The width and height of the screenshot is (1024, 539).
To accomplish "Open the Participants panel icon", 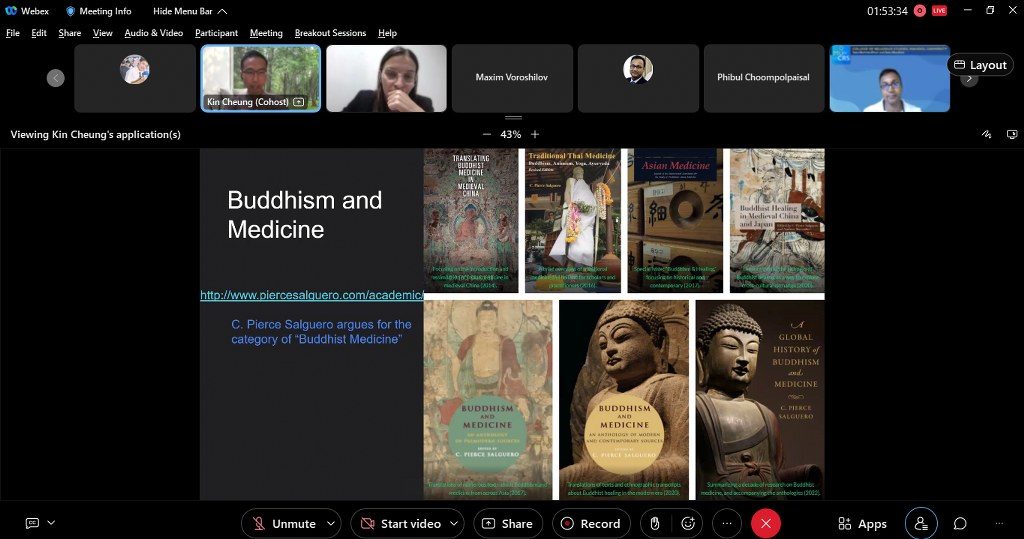I will [921, 523].
